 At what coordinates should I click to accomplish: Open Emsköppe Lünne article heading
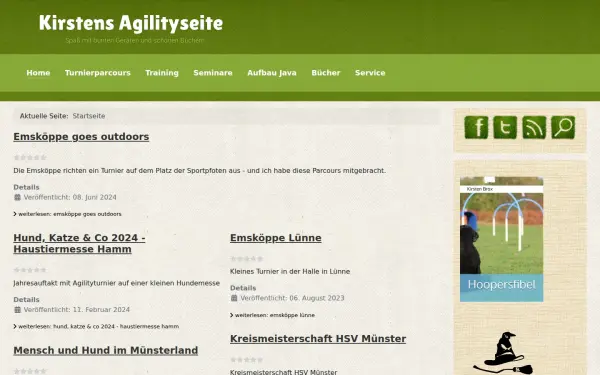[x=276, y=238]
